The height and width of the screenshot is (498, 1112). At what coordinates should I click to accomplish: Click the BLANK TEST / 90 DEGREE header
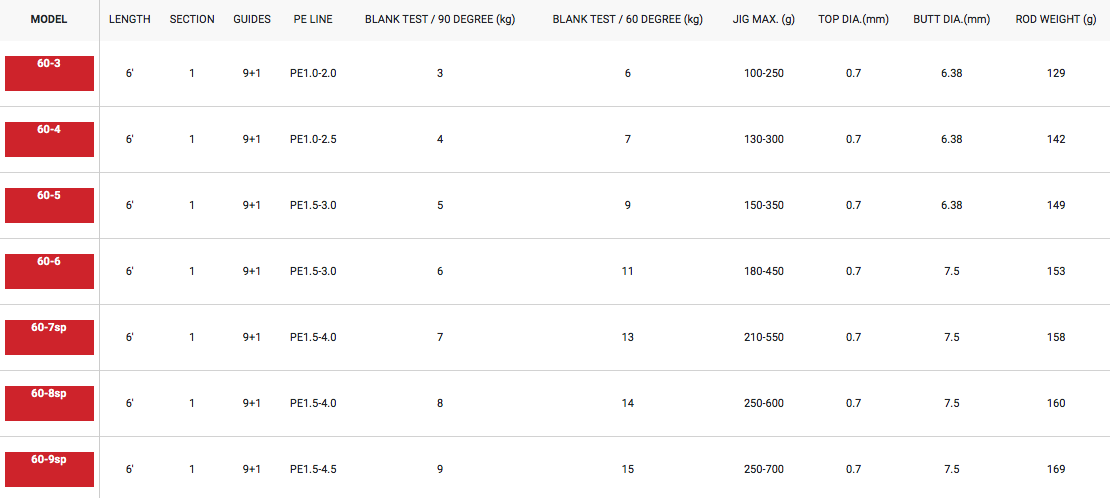pos(440,20)
